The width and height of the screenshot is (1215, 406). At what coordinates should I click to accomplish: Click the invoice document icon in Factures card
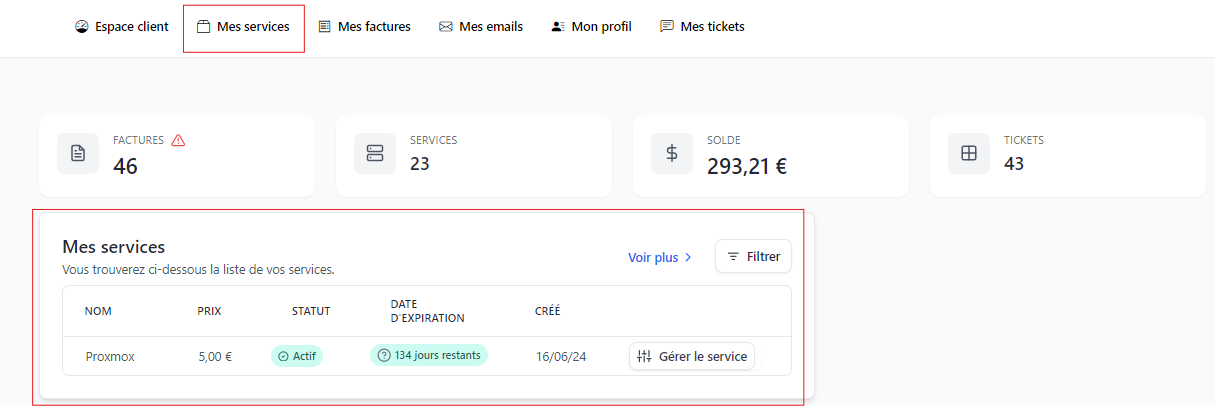coord(78,154)
